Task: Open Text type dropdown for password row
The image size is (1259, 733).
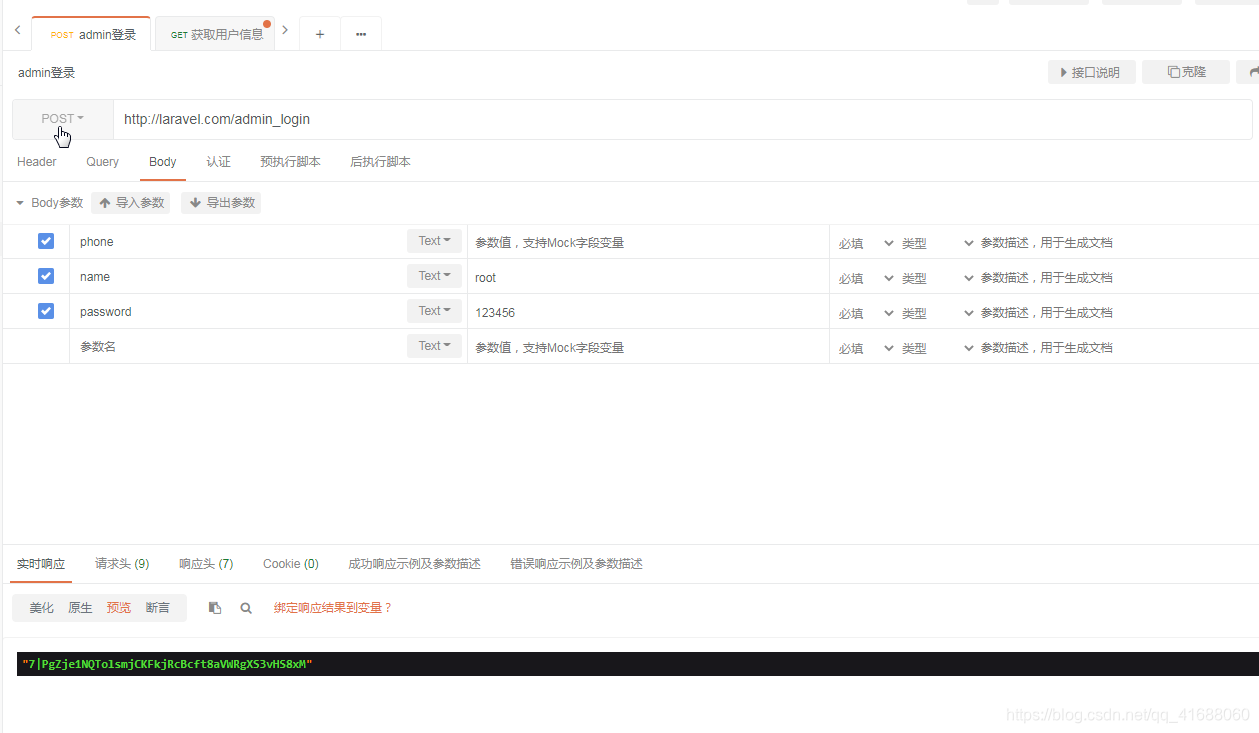Action: tap(434, 311)
